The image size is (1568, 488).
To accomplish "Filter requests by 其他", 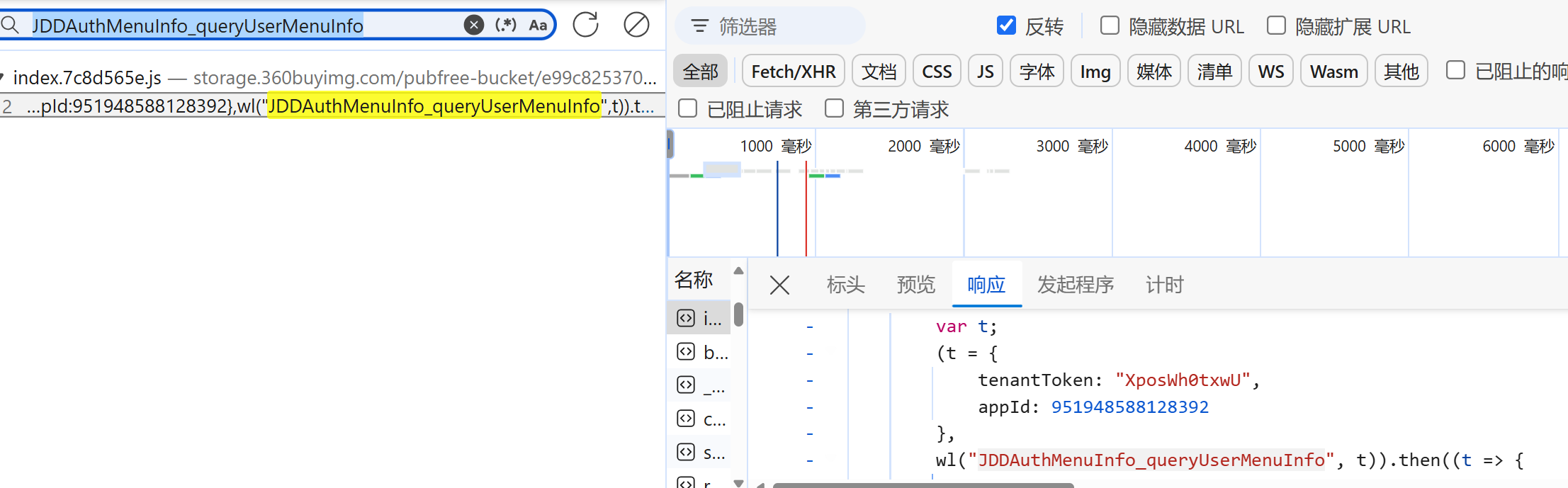I will coord(1401,72).
